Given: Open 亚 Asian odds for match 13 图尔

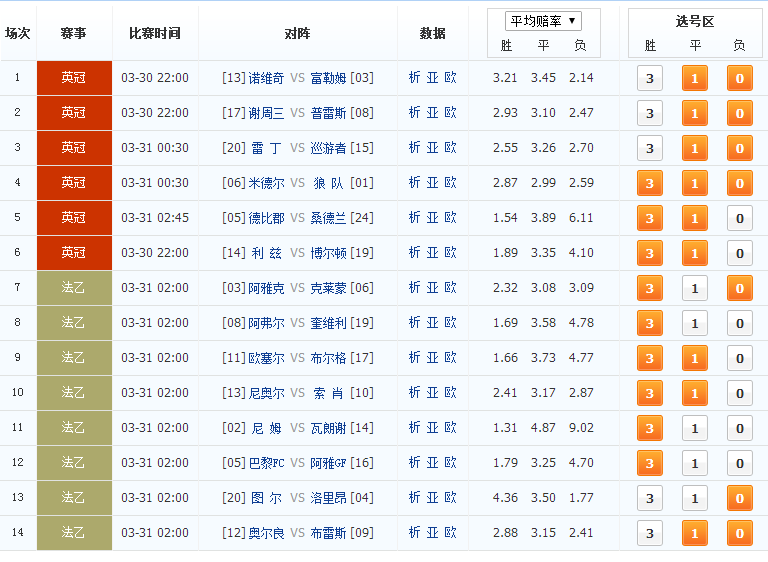Looking at the screenshot, I should 432,498.
